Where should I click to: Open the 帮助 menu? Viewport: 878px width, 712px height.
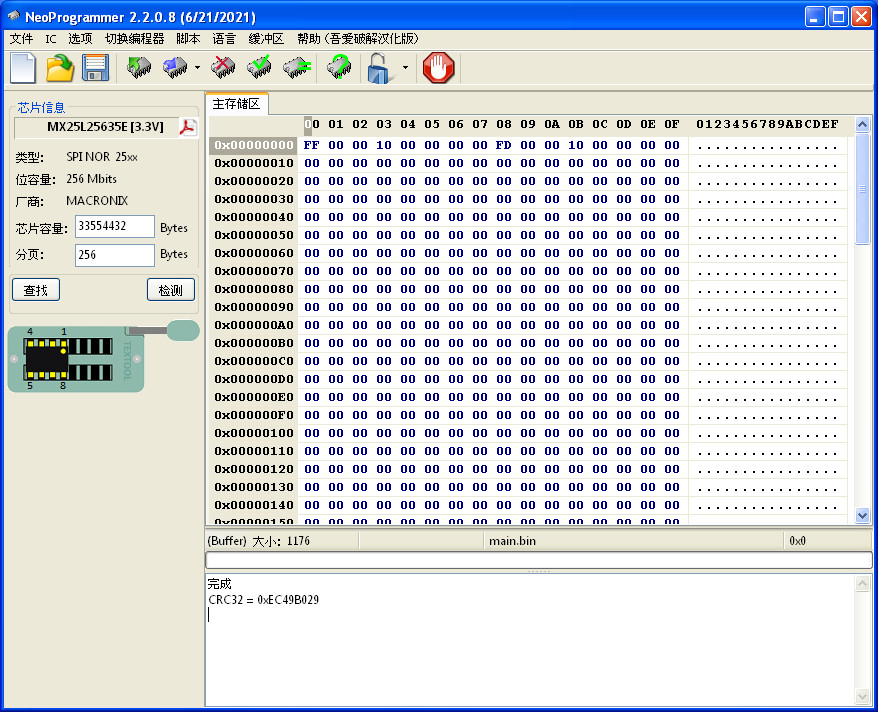coord(358,39)
